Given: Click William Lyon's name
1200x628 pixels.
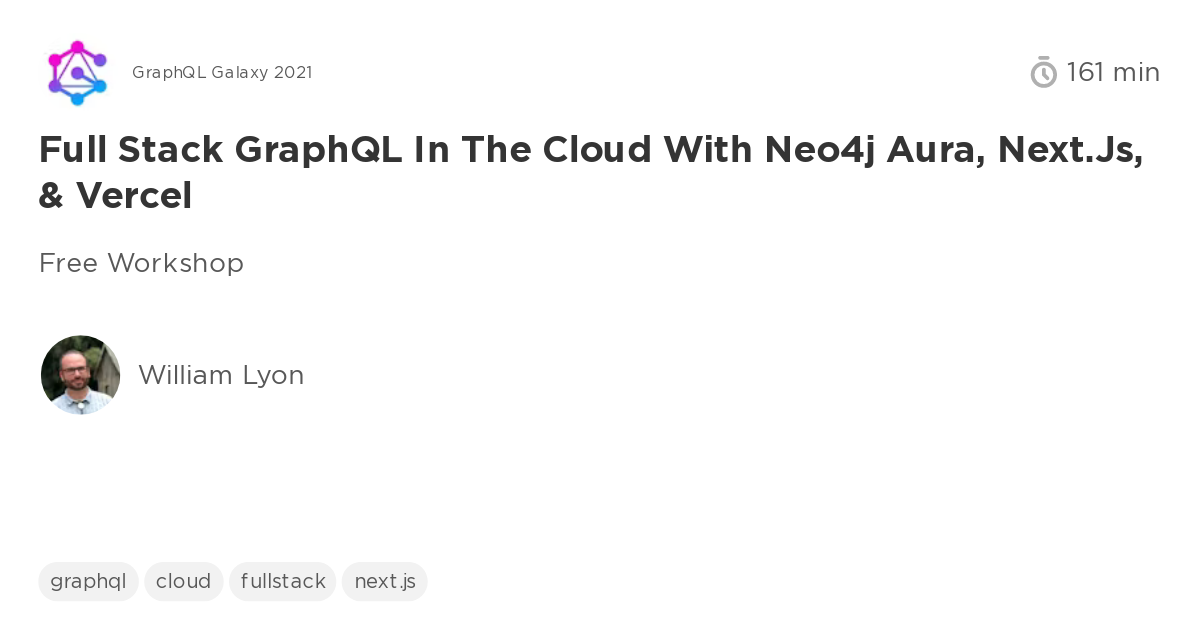Looking at the screenshot, I should click(x=221, y=376).
